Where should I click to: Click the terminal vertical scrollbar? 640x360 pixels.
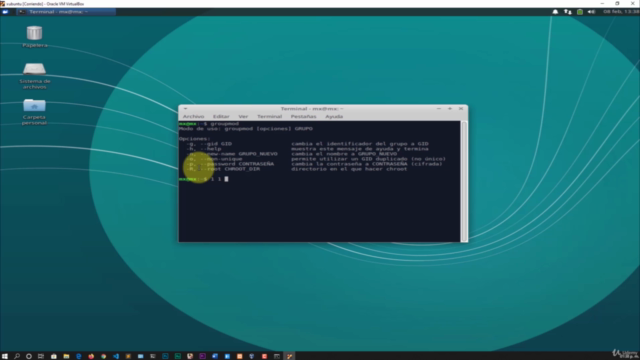click(464, 181)
